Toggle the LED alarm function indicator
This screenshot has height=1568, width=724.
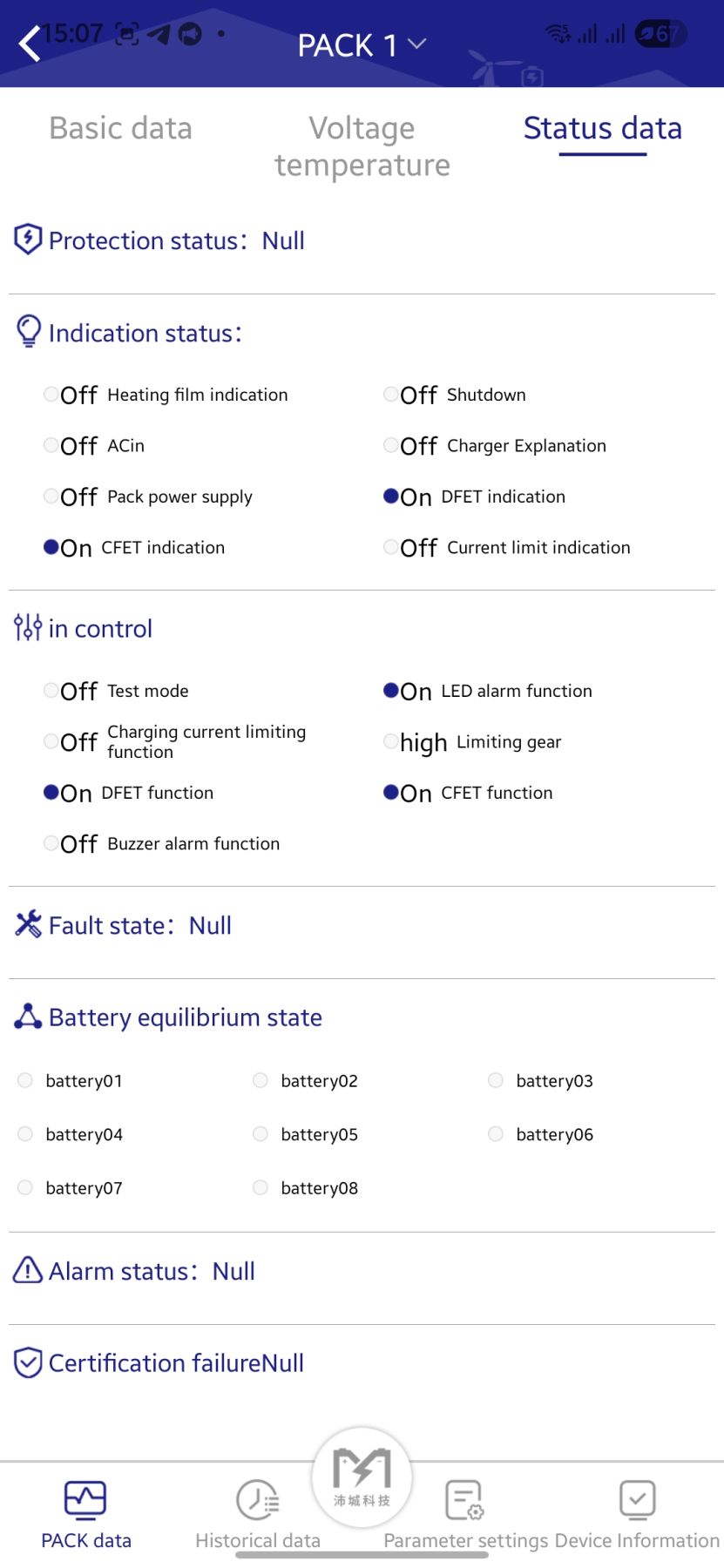(391, 690)
